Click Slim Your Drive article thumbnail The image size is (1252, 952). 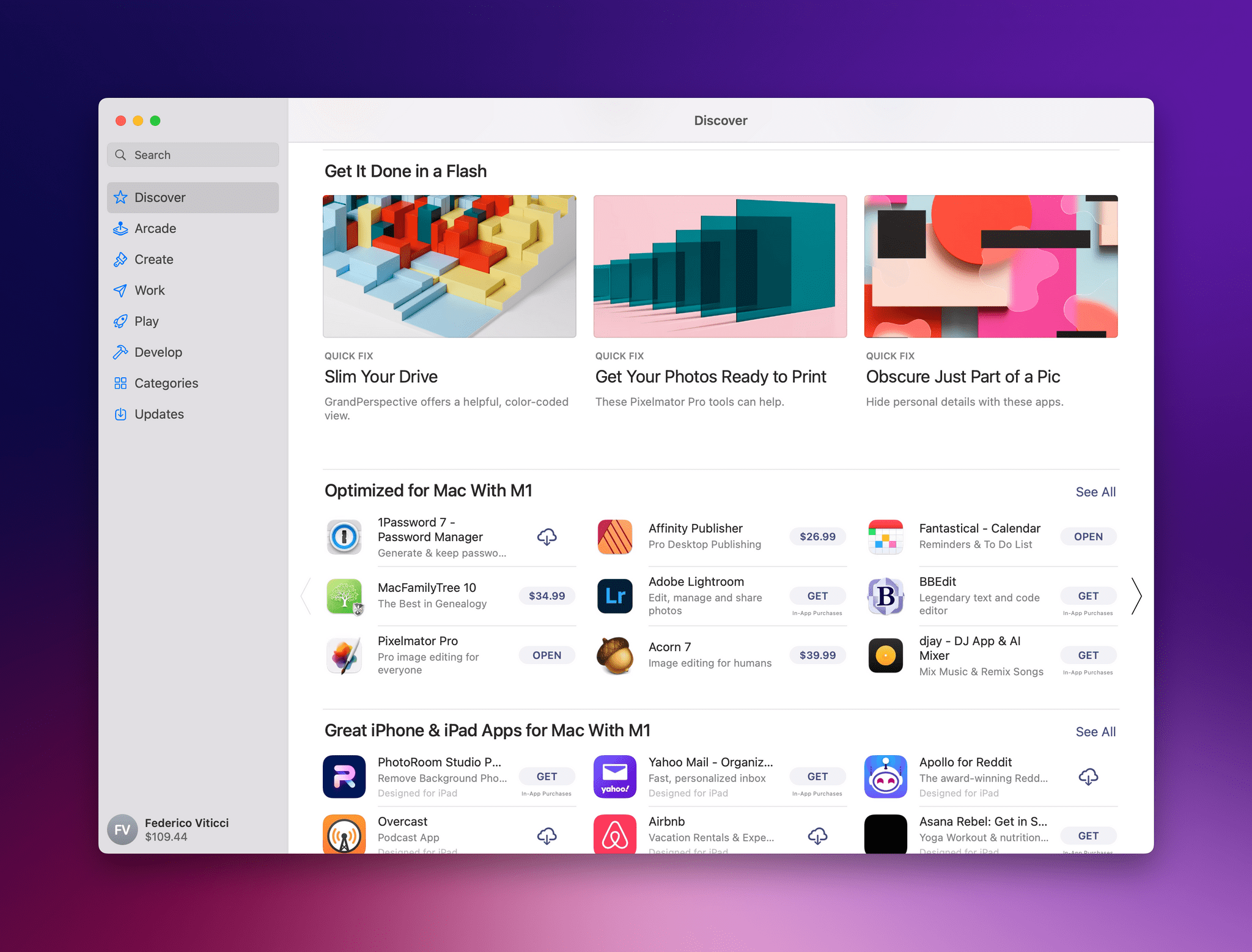pos(450,266)
